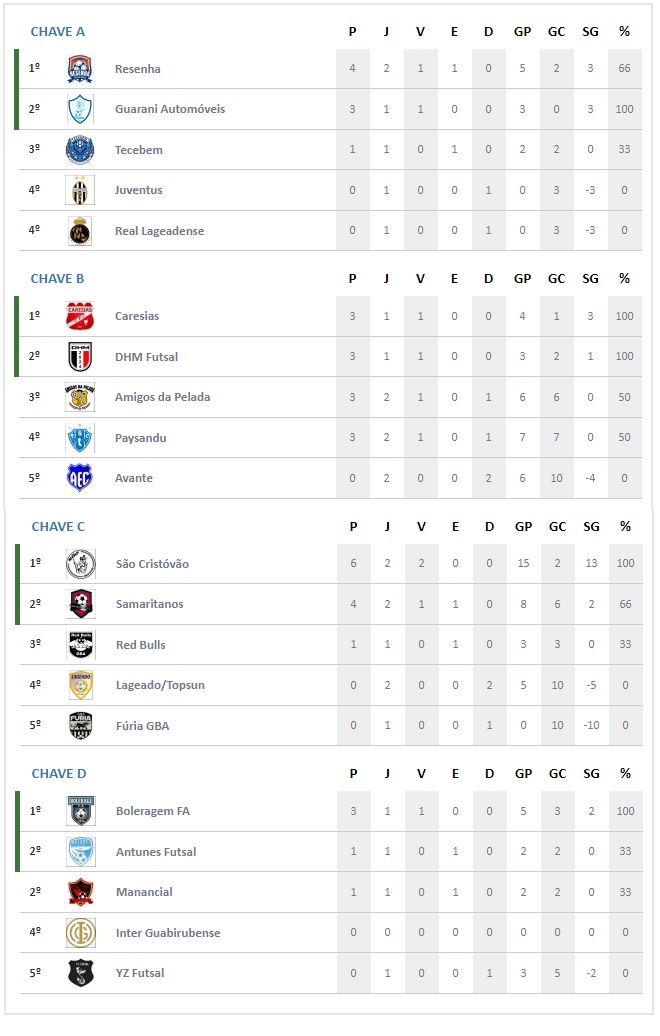Click the Real Lageadense crest

[80, 231]
